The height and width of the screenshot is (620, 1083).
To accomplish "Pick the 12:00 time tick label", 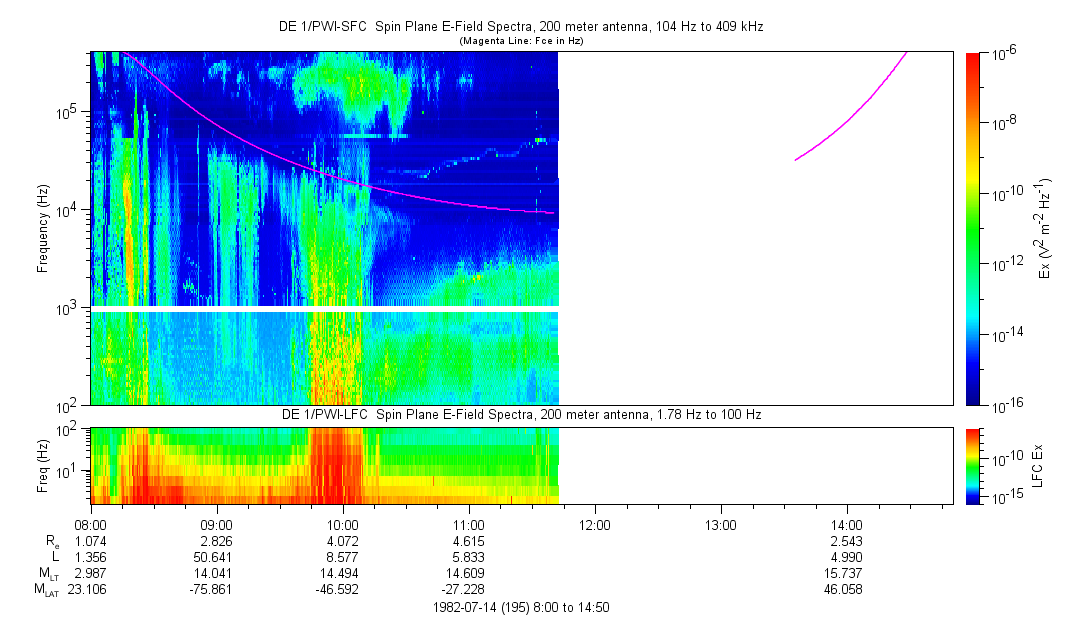I will tap(595, 524).
